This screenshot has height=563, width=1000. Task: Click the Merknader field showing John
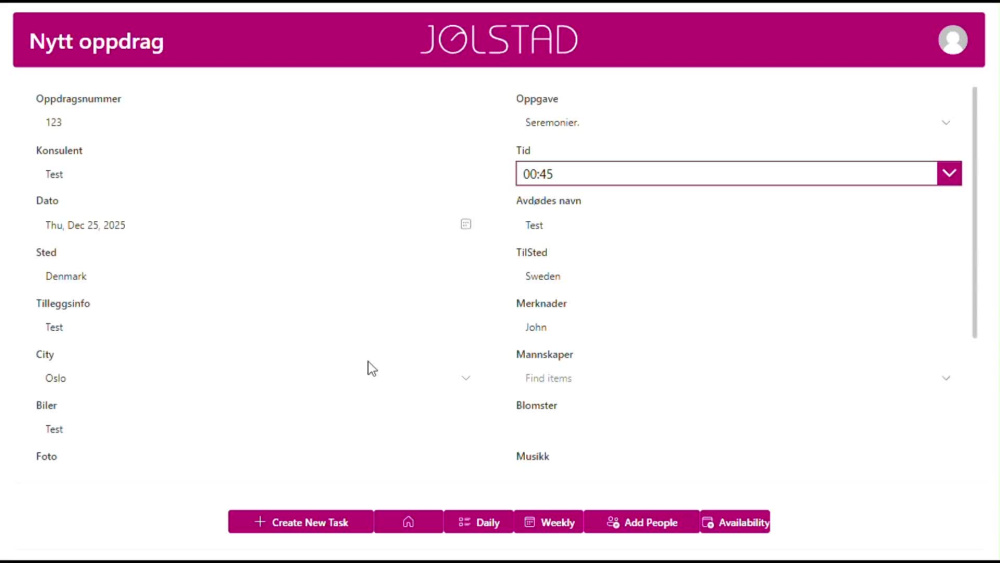(738, 327)
